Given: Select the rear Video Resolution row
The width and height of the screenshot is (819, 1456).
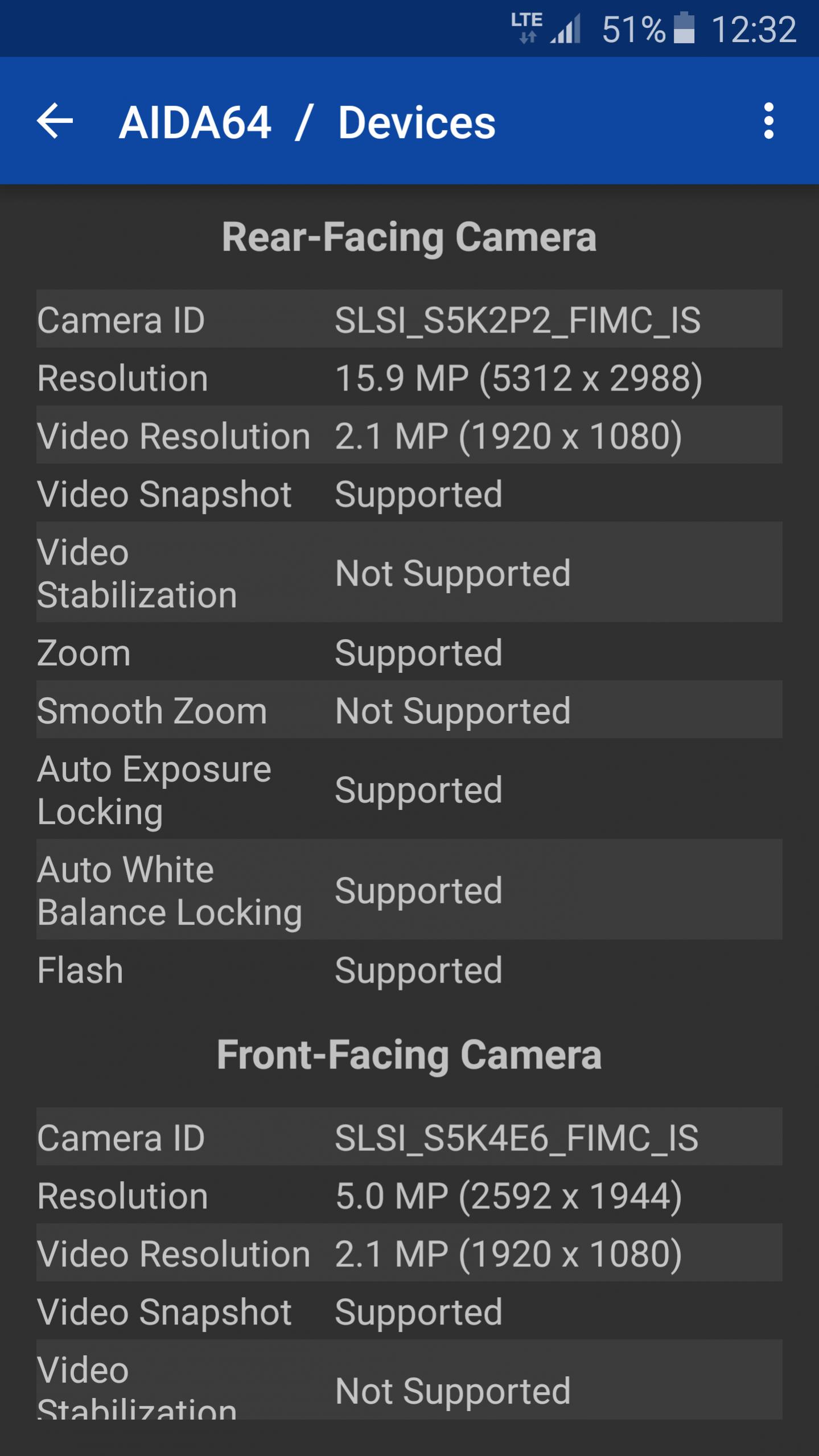Looking at the screenshot, I should 409,435.
